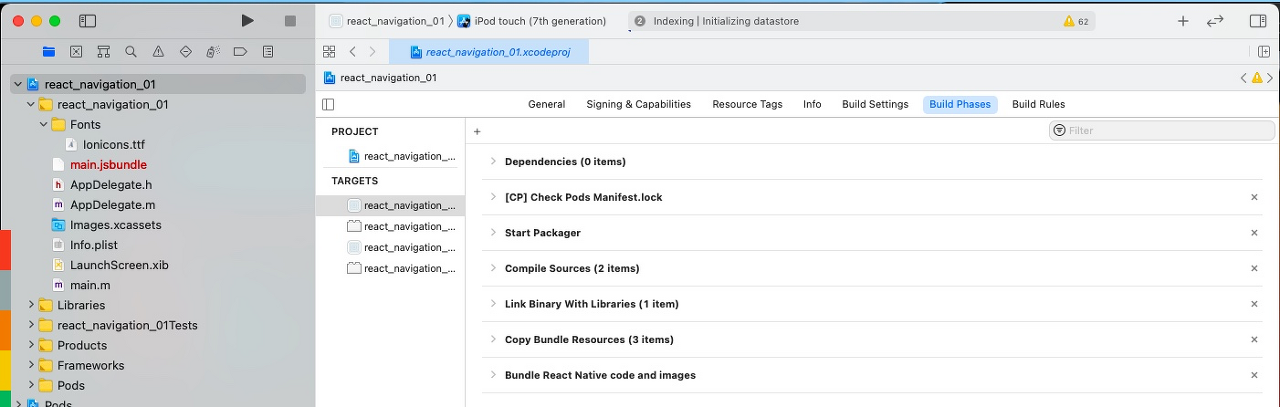The height and width of the screenshot is (407, 1280).
Task: Add a new build phase with plus
Action: [477, 131]
